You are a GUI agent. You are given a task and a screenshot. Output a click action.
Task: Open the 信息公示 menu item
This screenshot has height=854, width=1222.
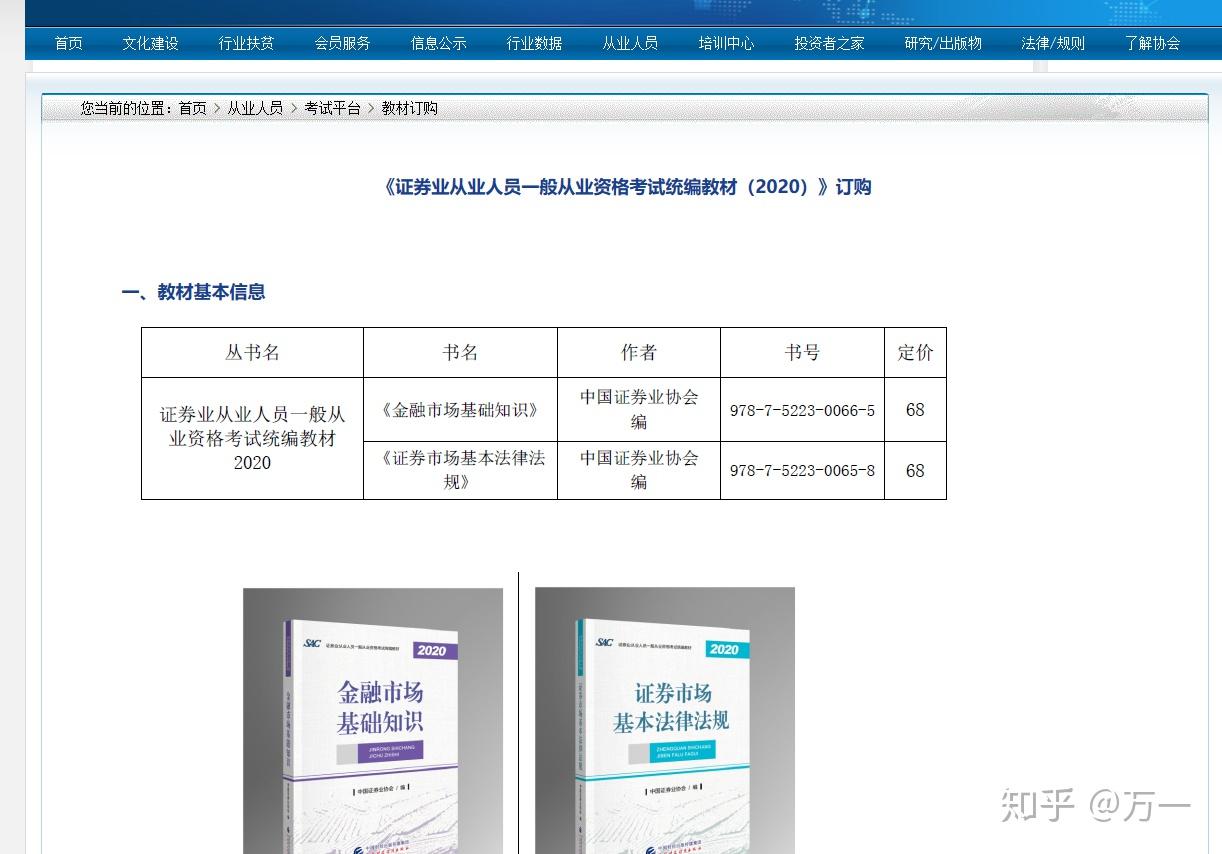pyautogui.click(x=438, y=43)
